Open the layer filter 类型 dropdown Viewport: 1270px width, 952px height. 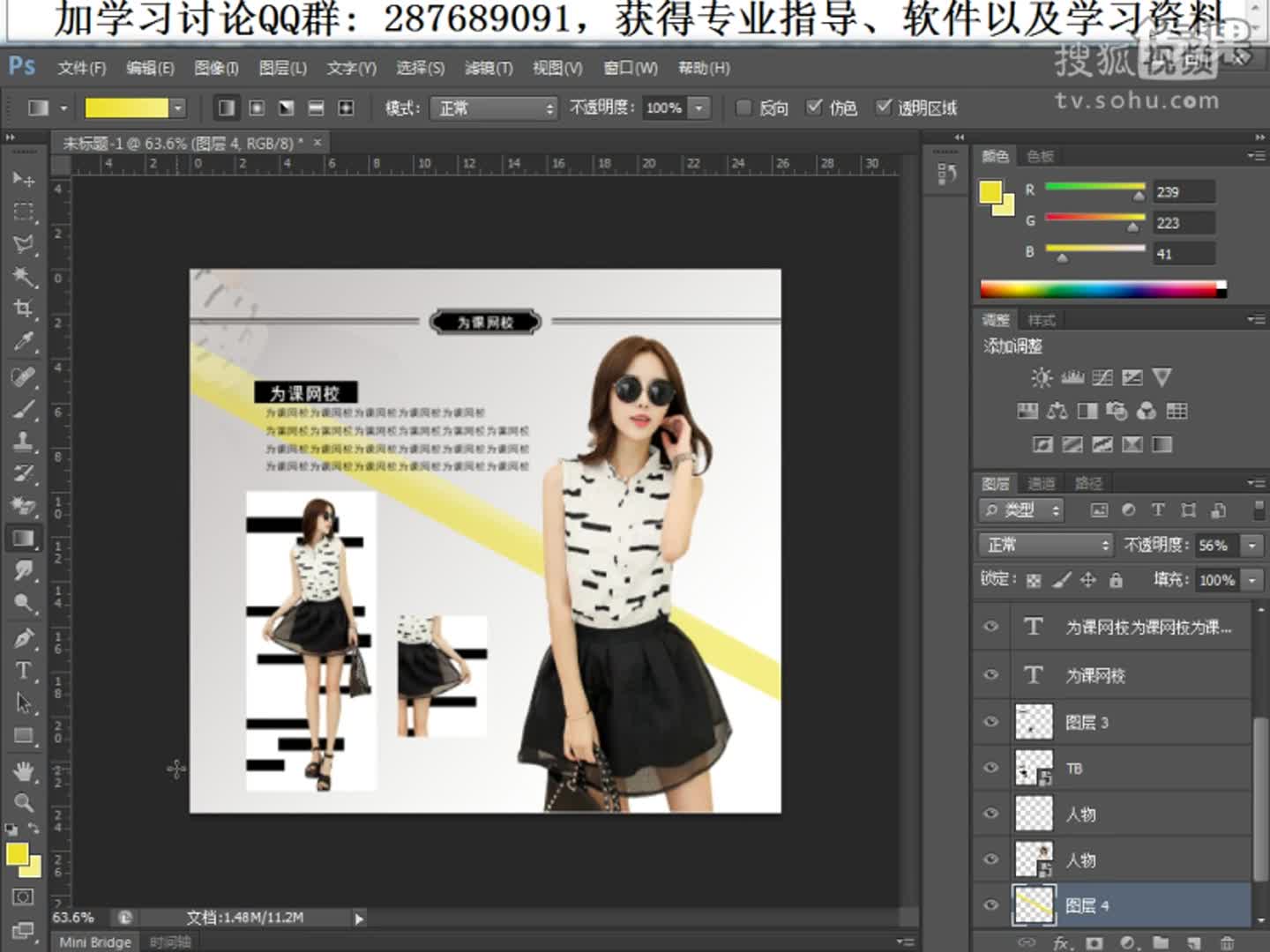1021,509
